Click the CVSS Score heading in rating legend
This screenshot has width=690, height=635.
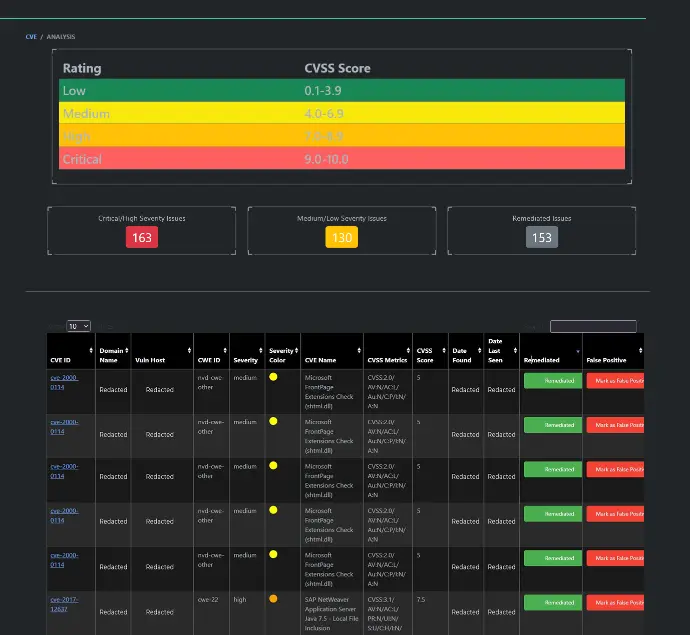coord(338,68)
